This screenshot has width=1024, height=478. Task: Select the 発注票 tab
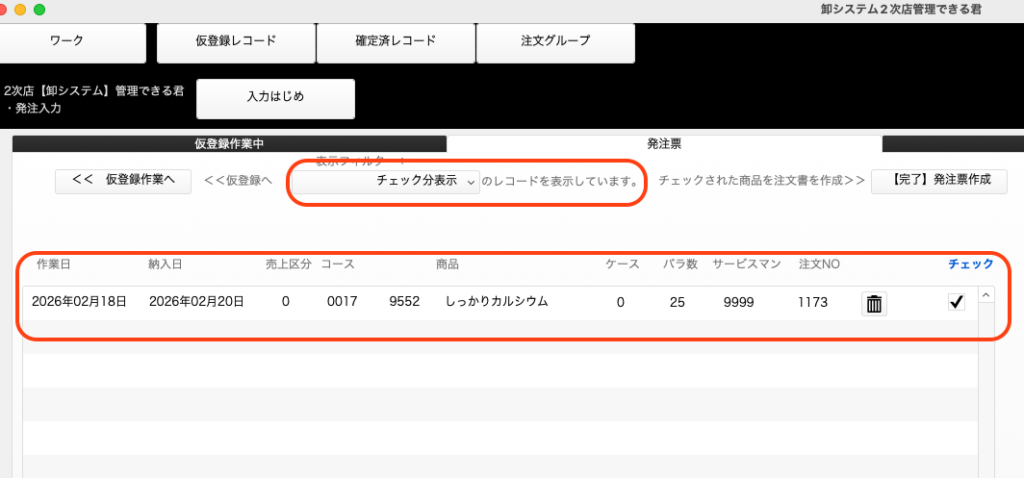[664, 144]
